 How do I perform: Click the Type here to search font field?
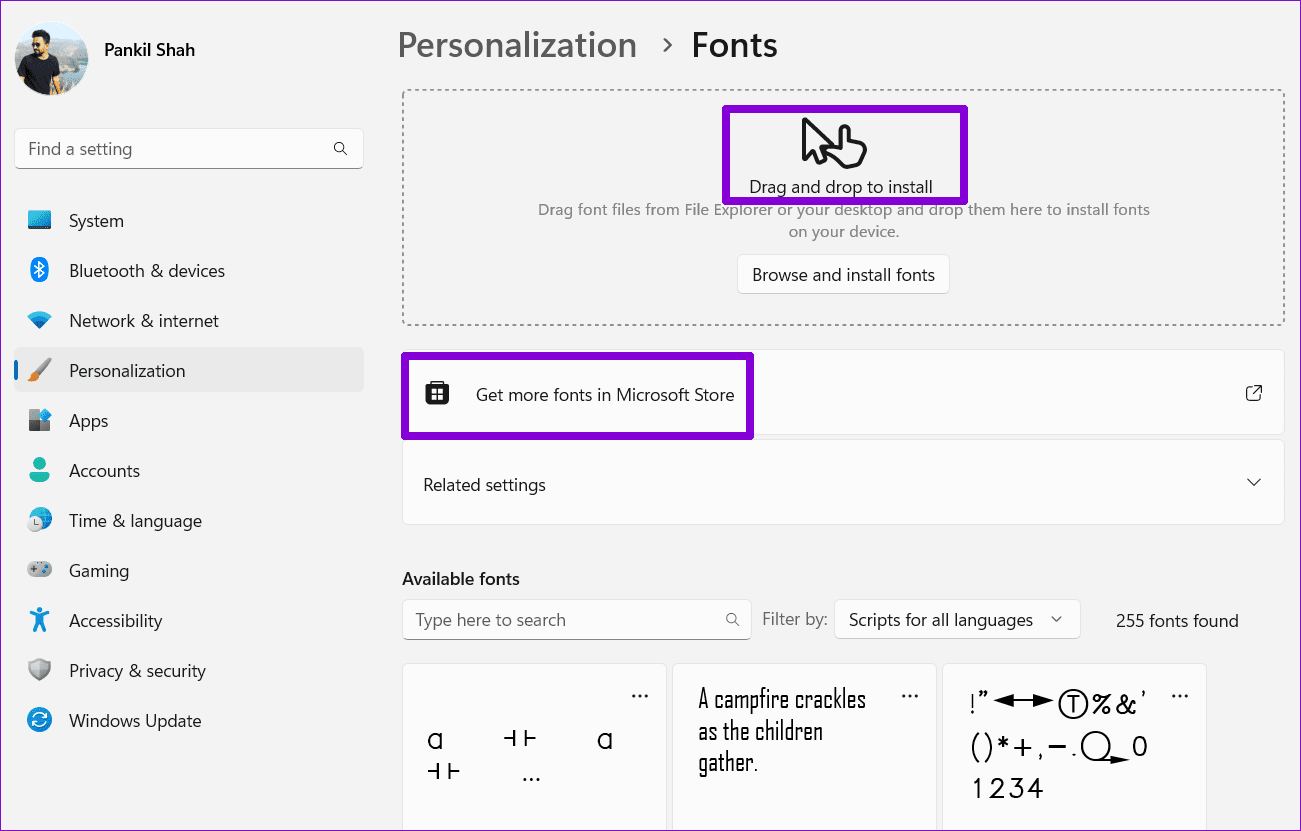[x=576, y=620]
